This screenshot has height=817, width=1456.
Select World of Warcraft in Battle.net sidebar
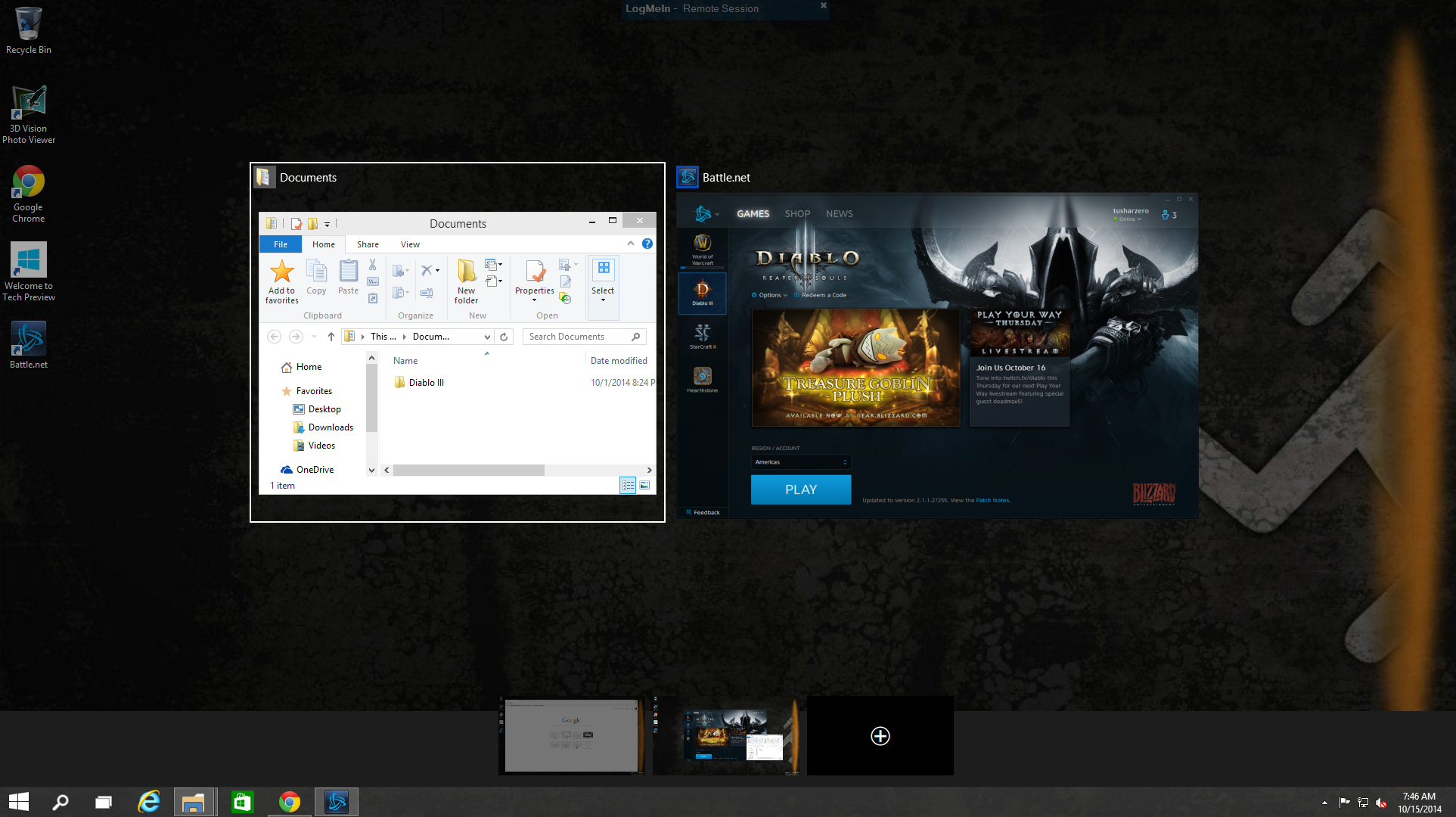coord(703,248)
